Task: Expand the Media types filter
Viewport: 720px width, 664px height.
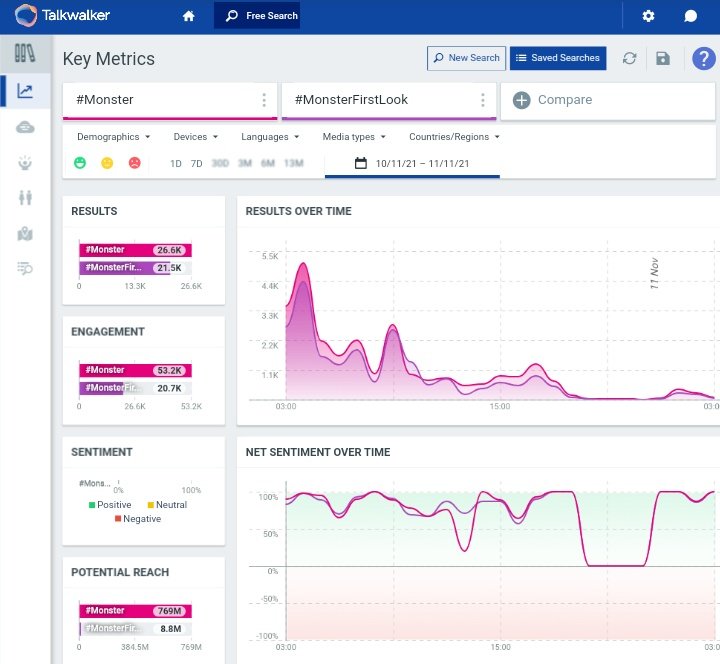Action: (354, 137)
